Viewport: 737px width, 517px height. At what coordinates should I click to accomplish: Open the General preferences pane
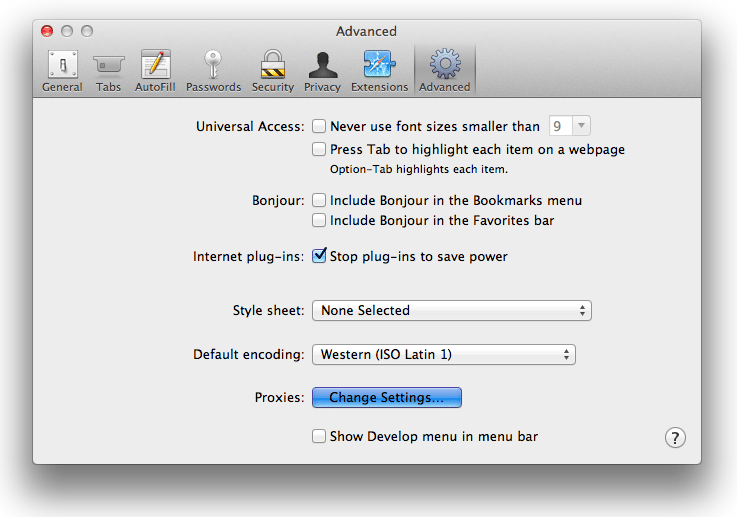point(62,71)
